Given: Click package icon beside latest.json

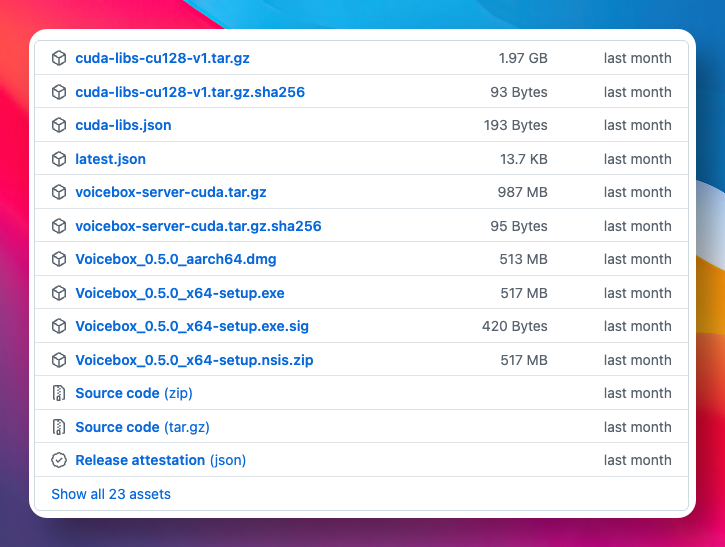Looking at the screenshot, I should coord(59,159).
